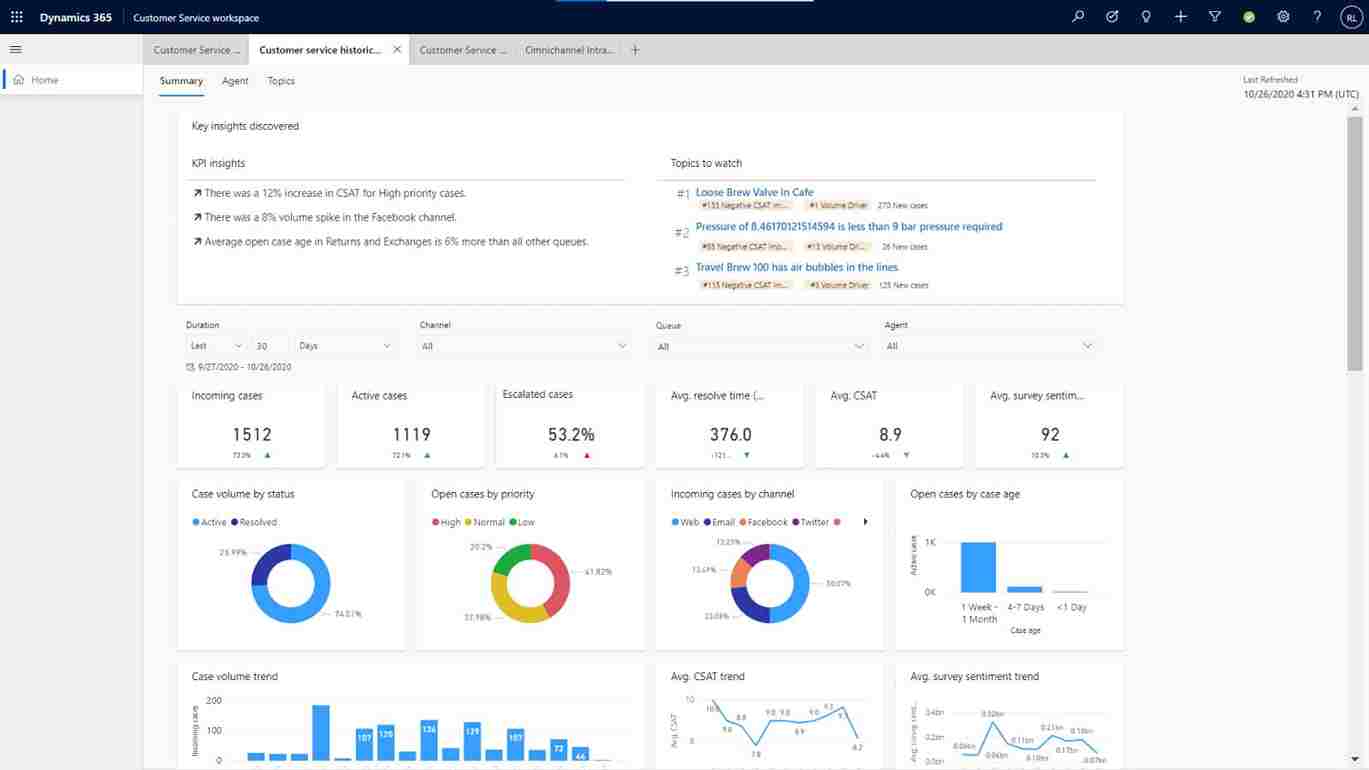Screen dimensions: 1369x770
Task: Click the help question mark icon
Action: [1317, 17]
